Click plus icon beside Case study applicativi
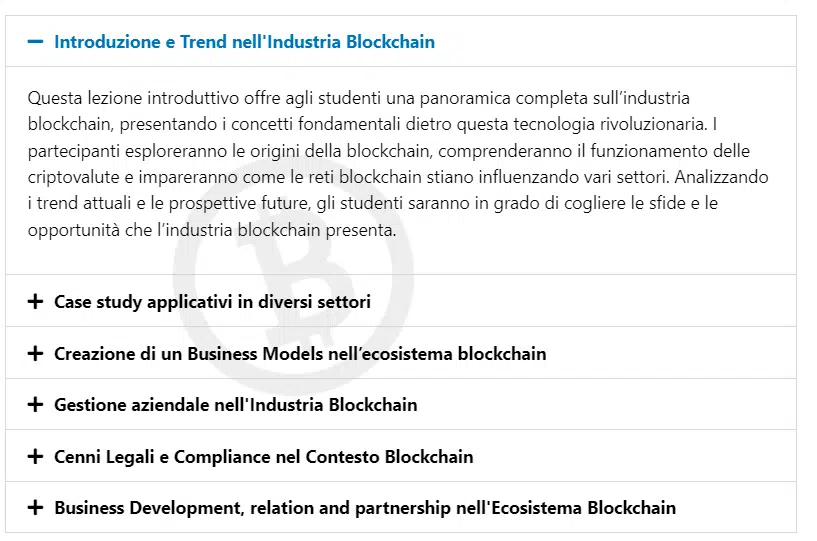The width and height of the screenshot is (817, 541). [x=36, y=302]
